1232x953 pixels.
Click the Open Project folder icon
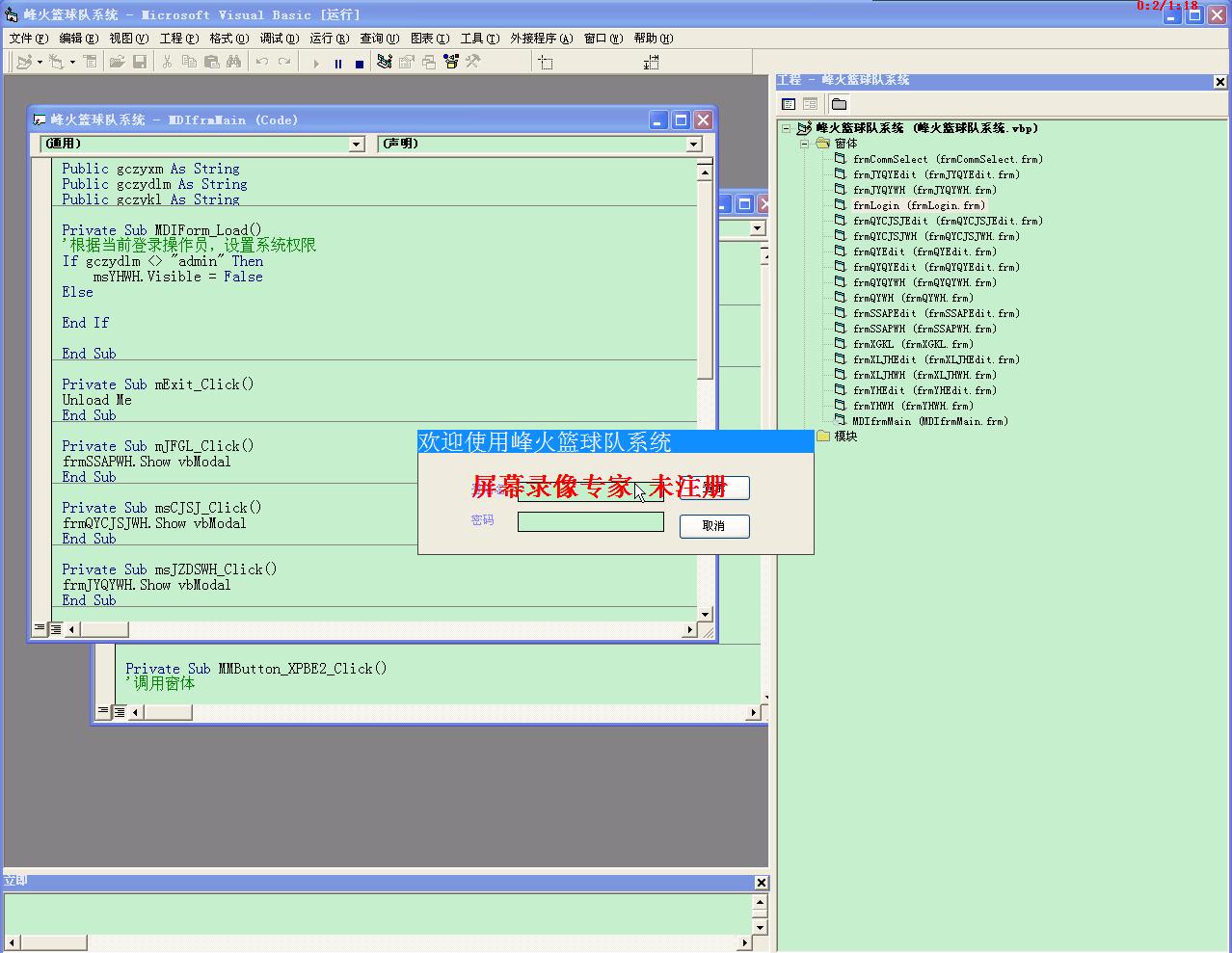click(117, 62)
